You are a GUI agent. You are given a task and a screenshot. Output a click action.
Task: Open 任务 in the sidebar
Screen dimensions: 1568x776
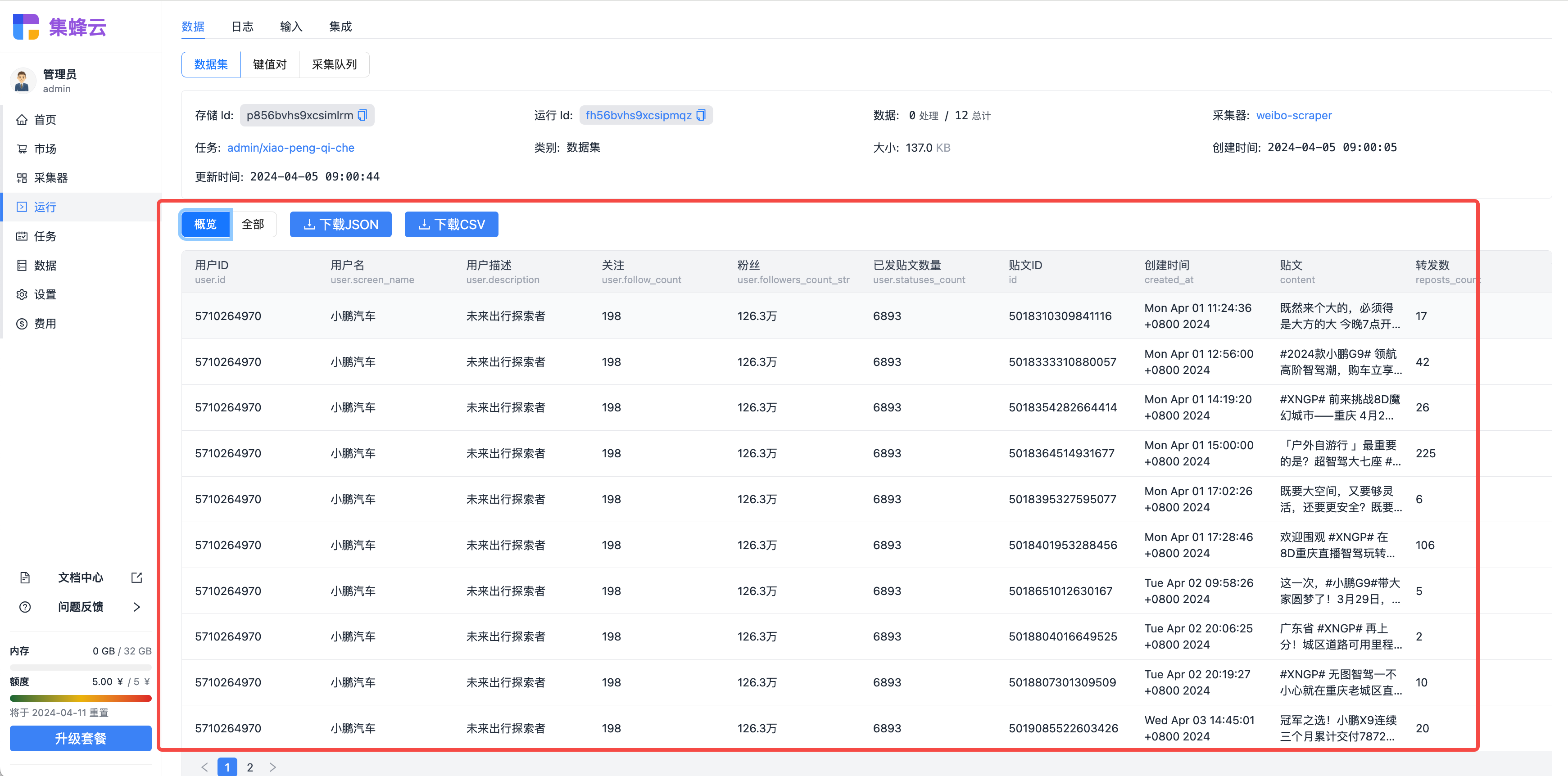tap(82, 236)
